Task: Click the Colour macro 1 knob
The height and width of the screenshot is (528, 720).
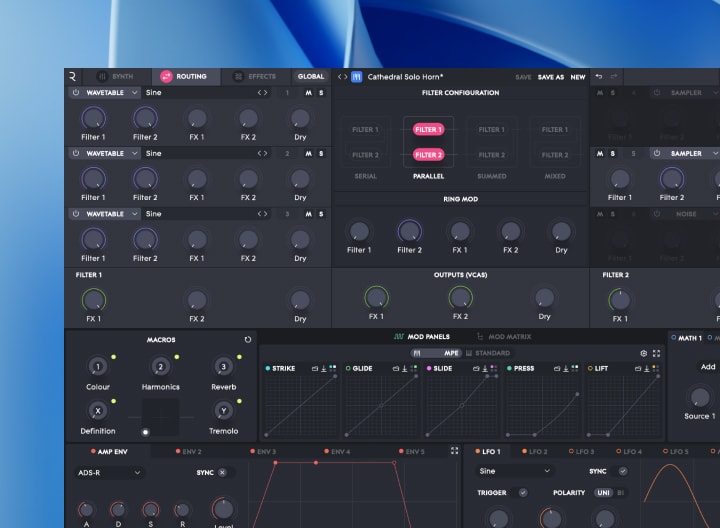Action: pos(97,366)
